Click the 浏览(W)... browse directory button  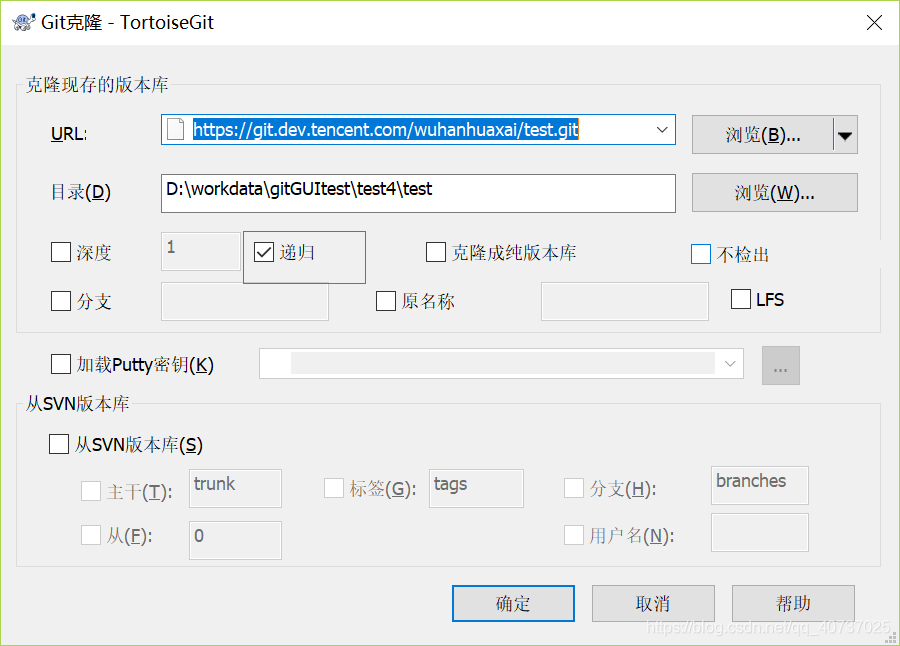pos(774,193)
